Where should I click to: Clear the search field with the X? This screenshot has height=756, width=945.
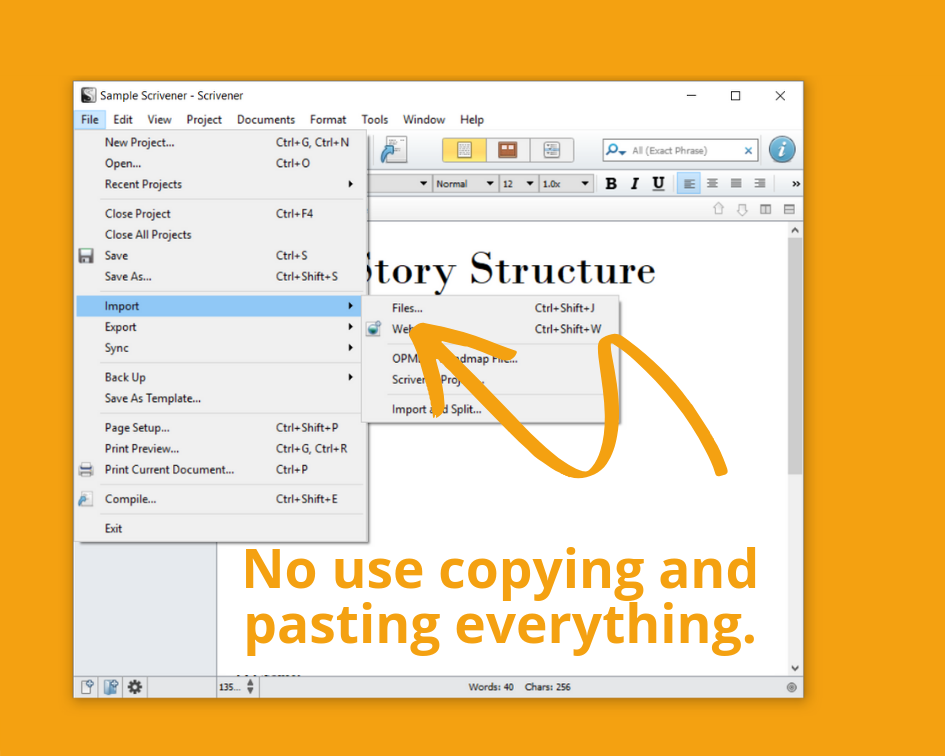(748, 150)
